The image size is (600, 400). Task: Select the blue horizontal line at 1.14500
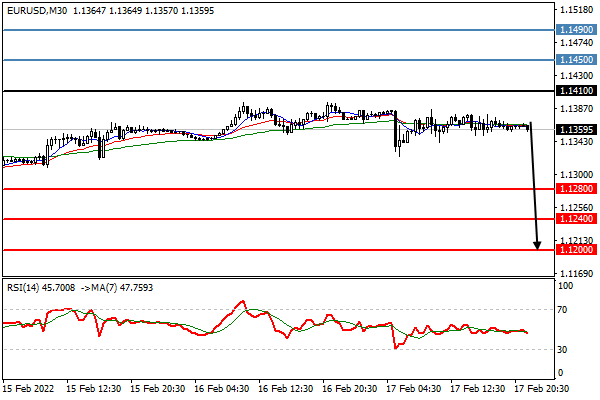(x=279, y=60)
